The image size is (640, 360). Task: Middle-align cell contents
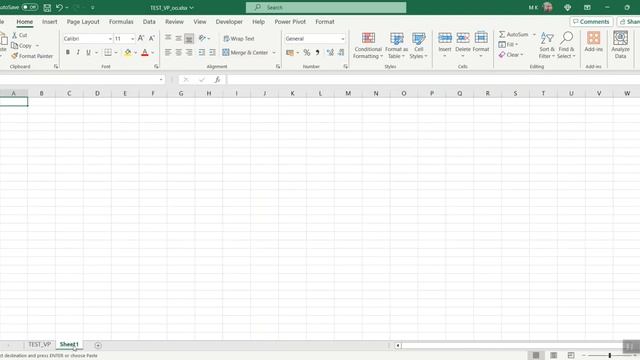pos(178,38)
